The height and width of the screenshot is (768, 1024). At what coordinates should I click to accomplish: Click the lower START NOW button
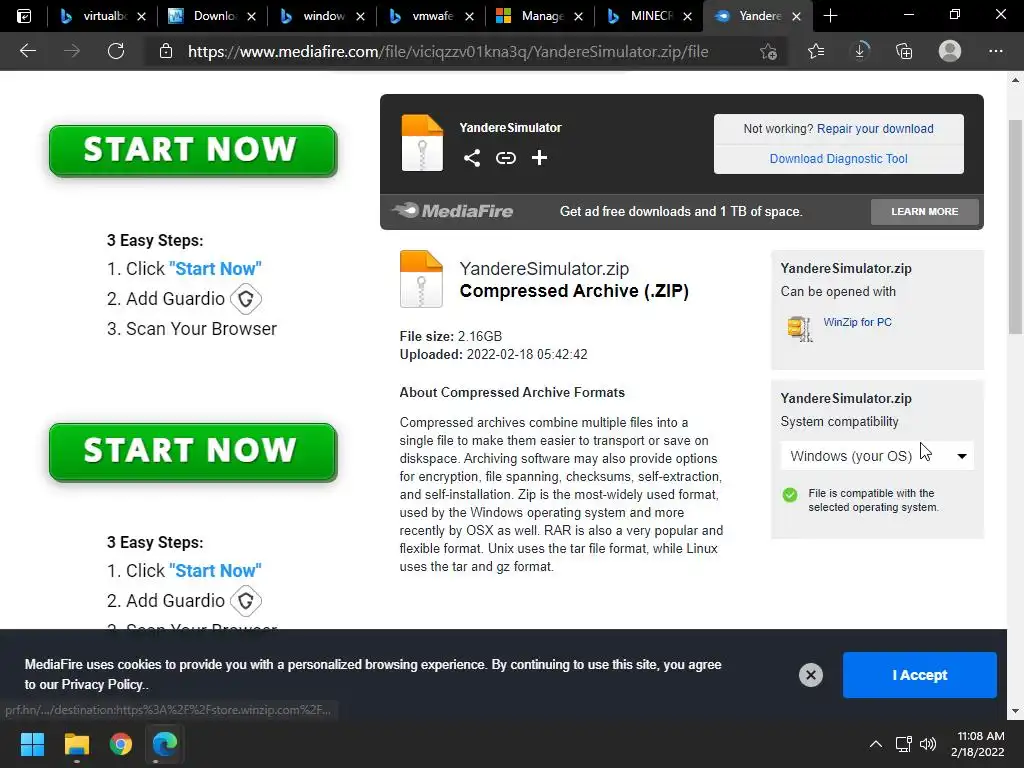(x=193, y=452)
